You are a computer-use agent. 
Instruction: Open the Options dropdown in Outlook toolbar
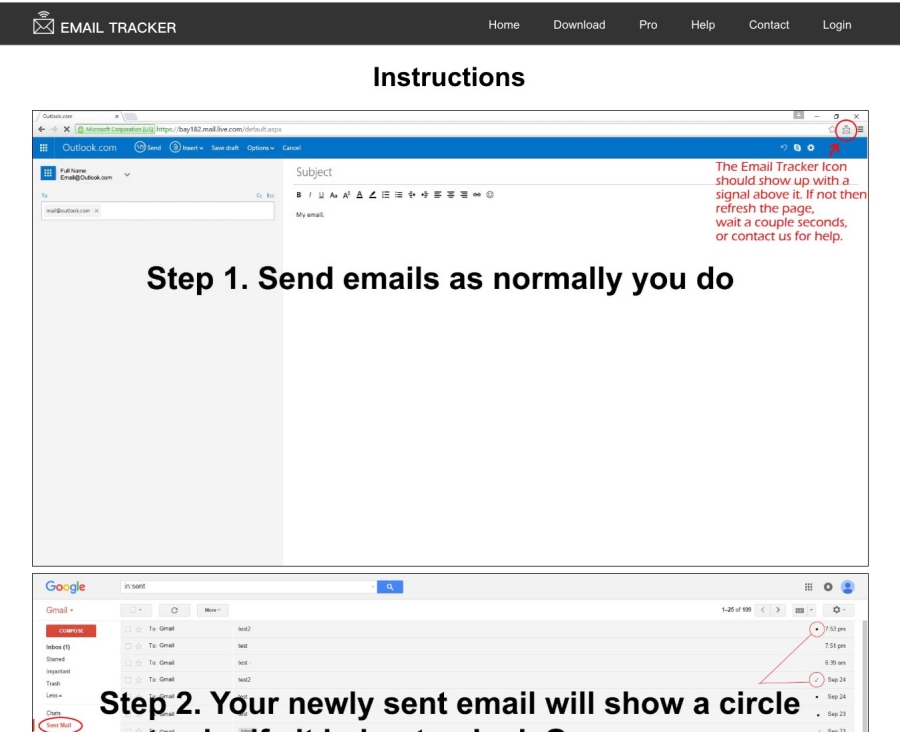(x=260, y=148)
